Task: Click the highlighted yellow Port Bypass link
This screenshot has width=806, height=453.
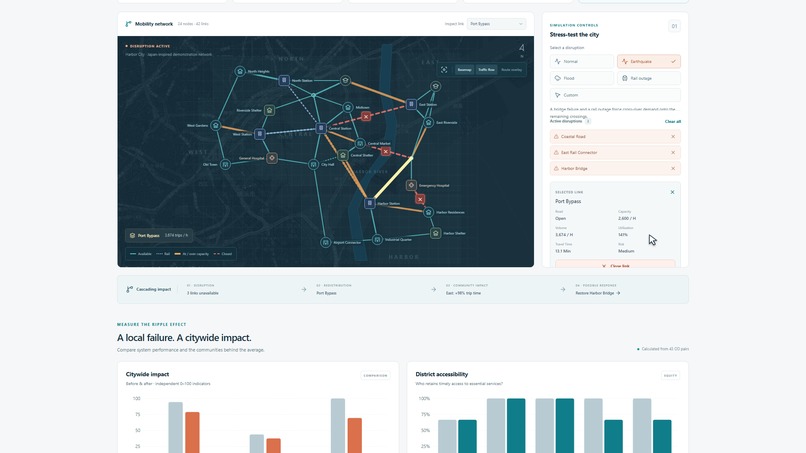Action: point(392,178)
